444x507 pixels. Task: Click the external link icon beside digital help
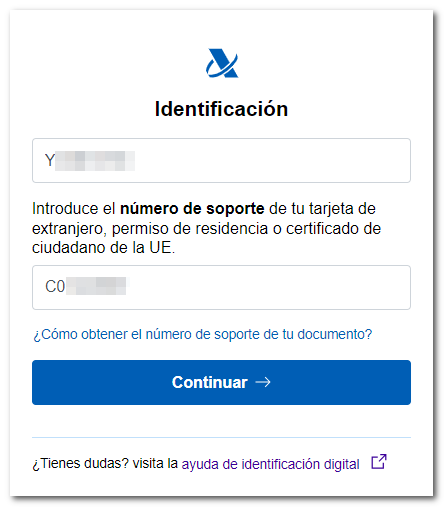[x=379, y=462]
